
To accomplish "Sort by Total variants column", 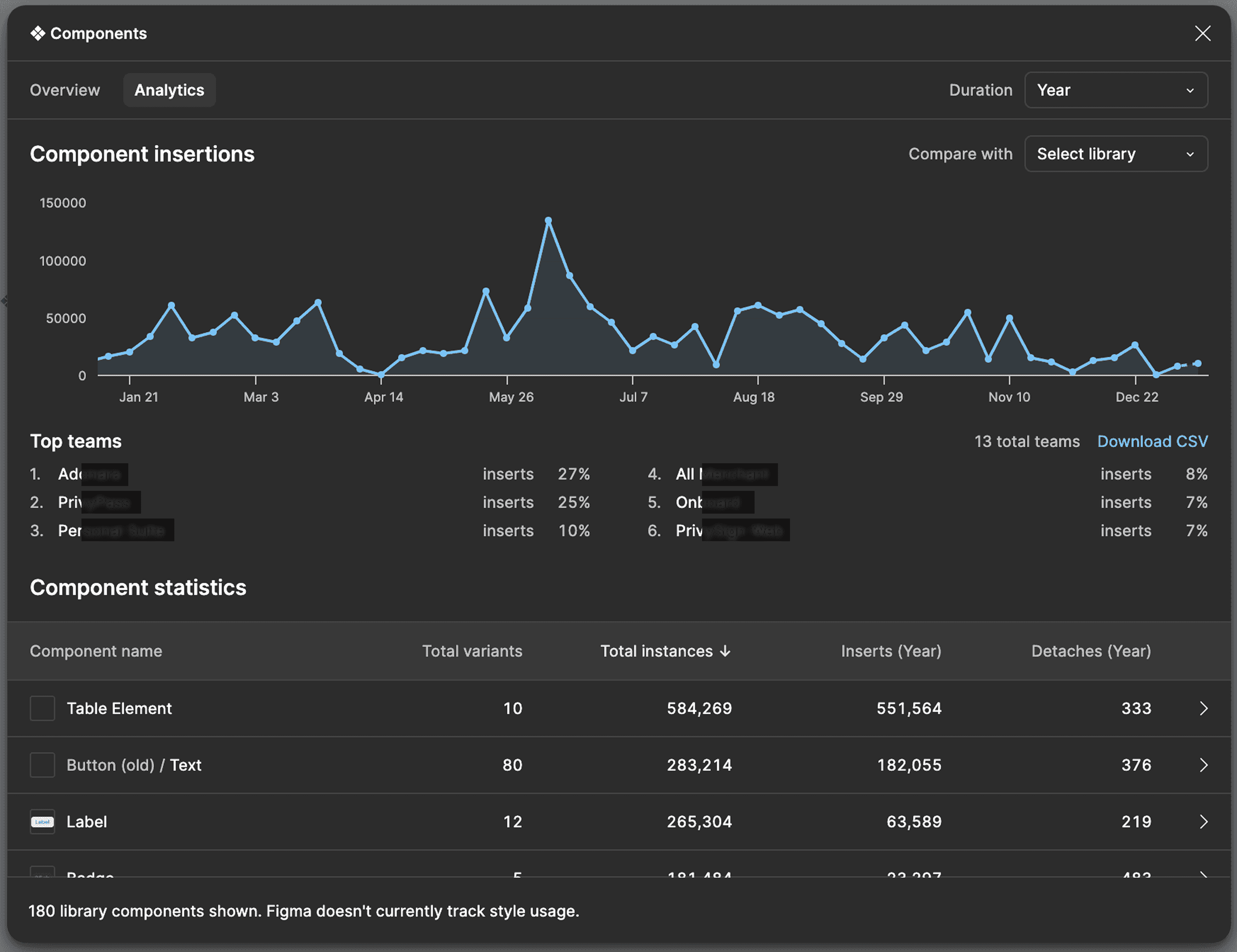I will [472, 651].
